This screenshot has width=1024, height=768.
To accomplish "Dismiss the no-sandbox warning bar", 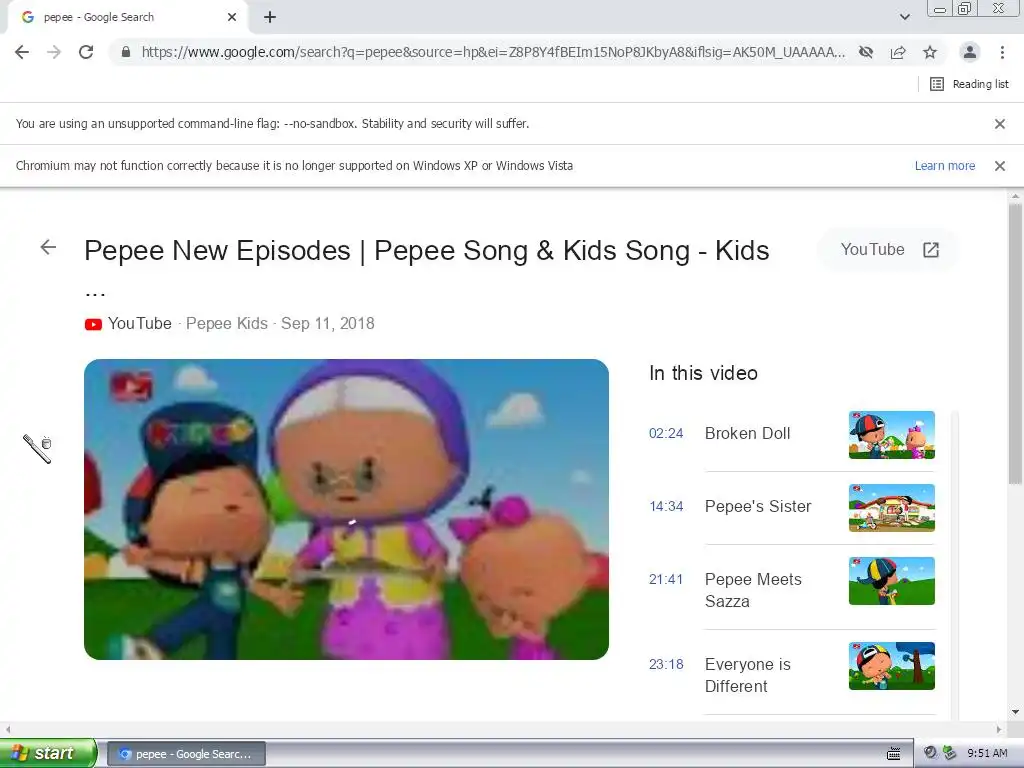I will (1000, 124).
